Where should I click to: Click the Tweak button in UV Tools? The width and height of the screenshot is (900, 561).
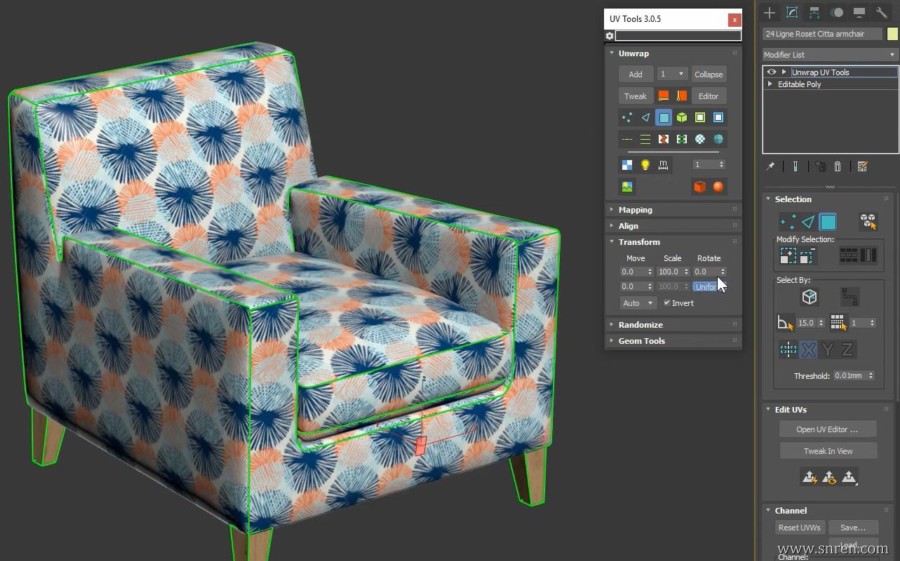tap(635, 96)
